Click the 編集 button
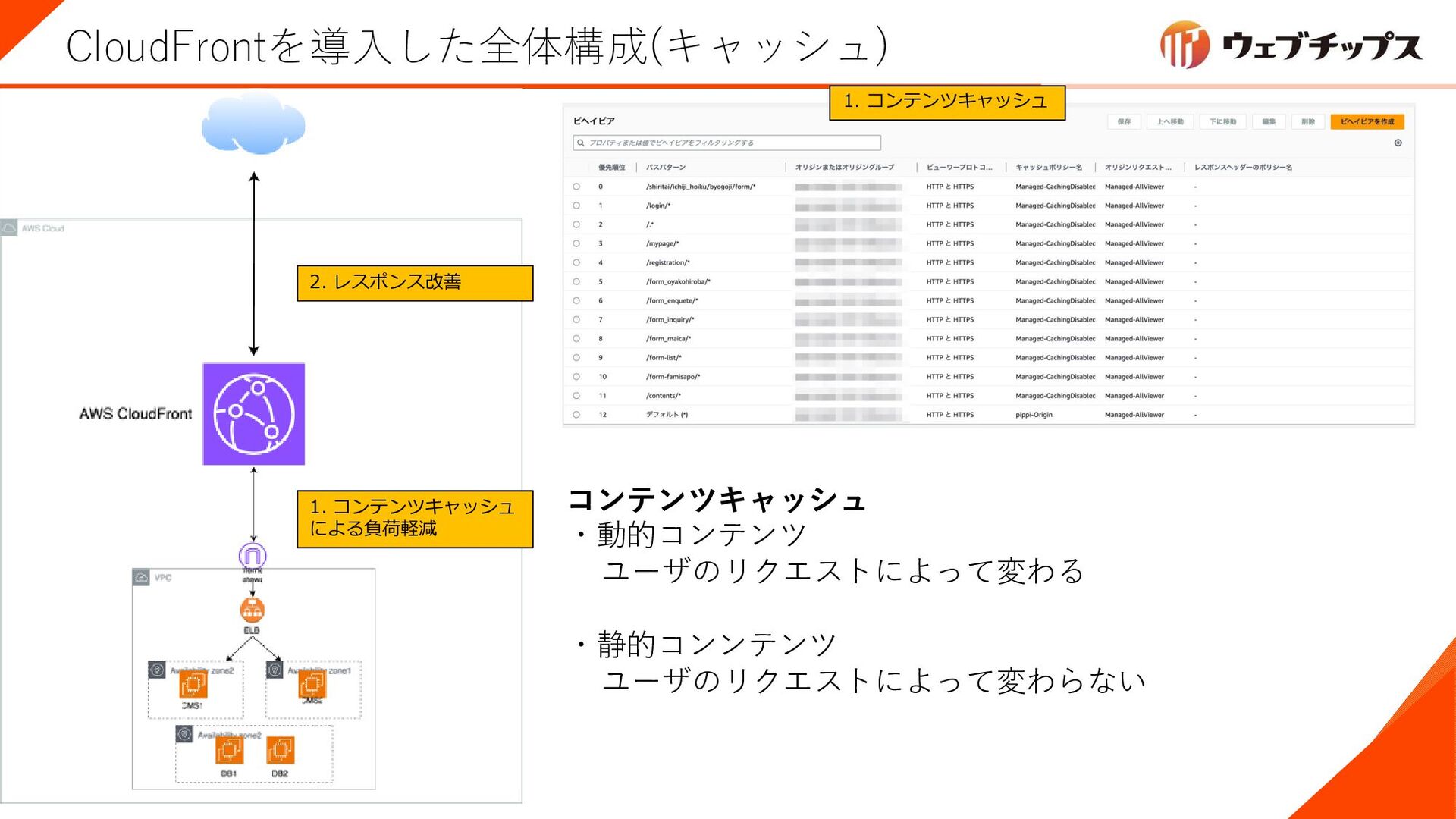The image size is (1456, 819). (1269, 121)
